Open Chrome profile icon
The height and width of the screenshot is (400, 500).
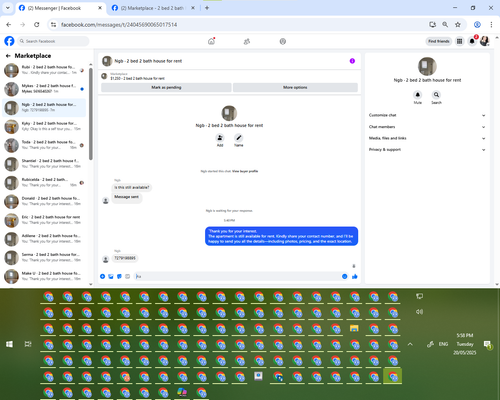tap(477, 25)
